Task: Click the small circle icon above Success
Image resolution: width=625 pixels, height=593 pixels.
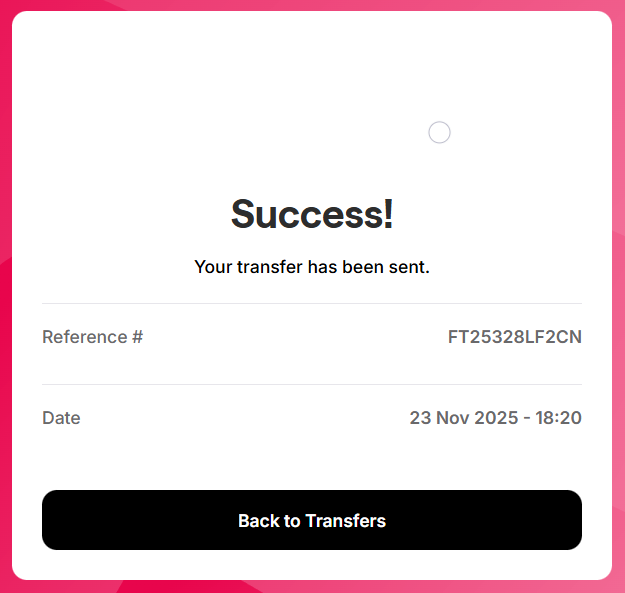Action: click(439, 132)
